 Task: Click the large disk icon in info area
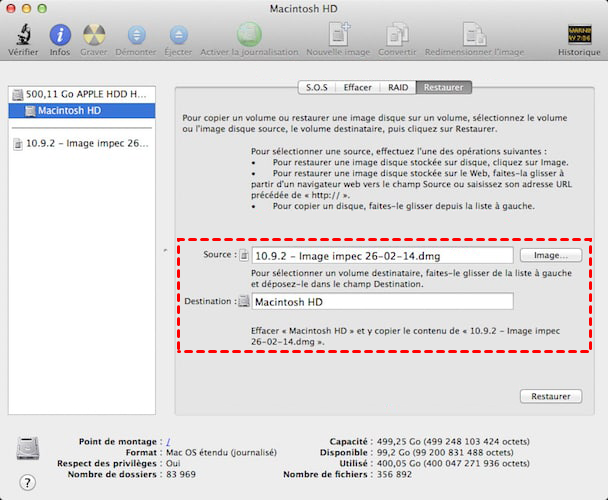tap(28, 448)
